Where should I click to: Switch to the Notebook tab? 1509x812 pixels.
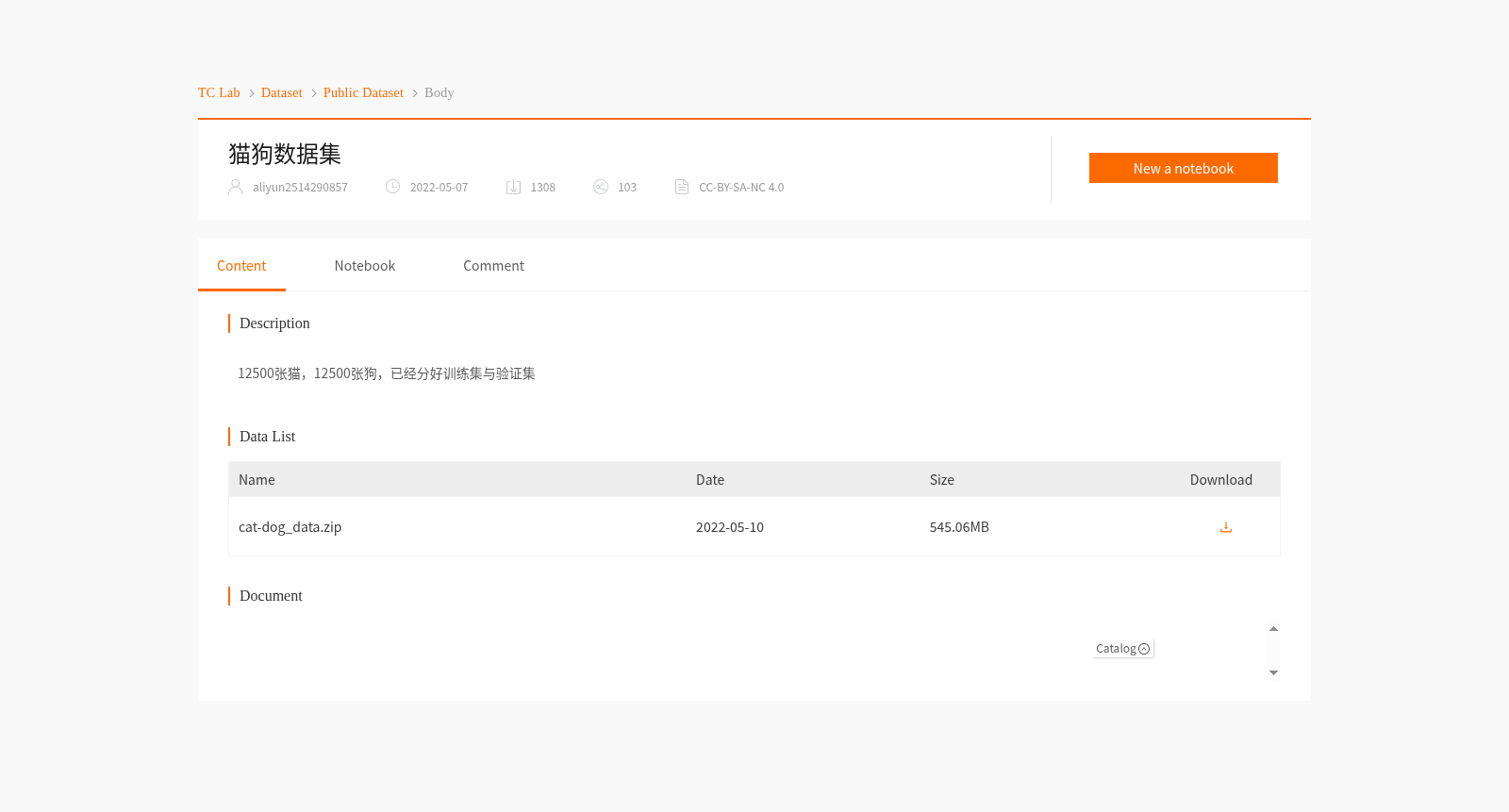click(x=365, y=266)
